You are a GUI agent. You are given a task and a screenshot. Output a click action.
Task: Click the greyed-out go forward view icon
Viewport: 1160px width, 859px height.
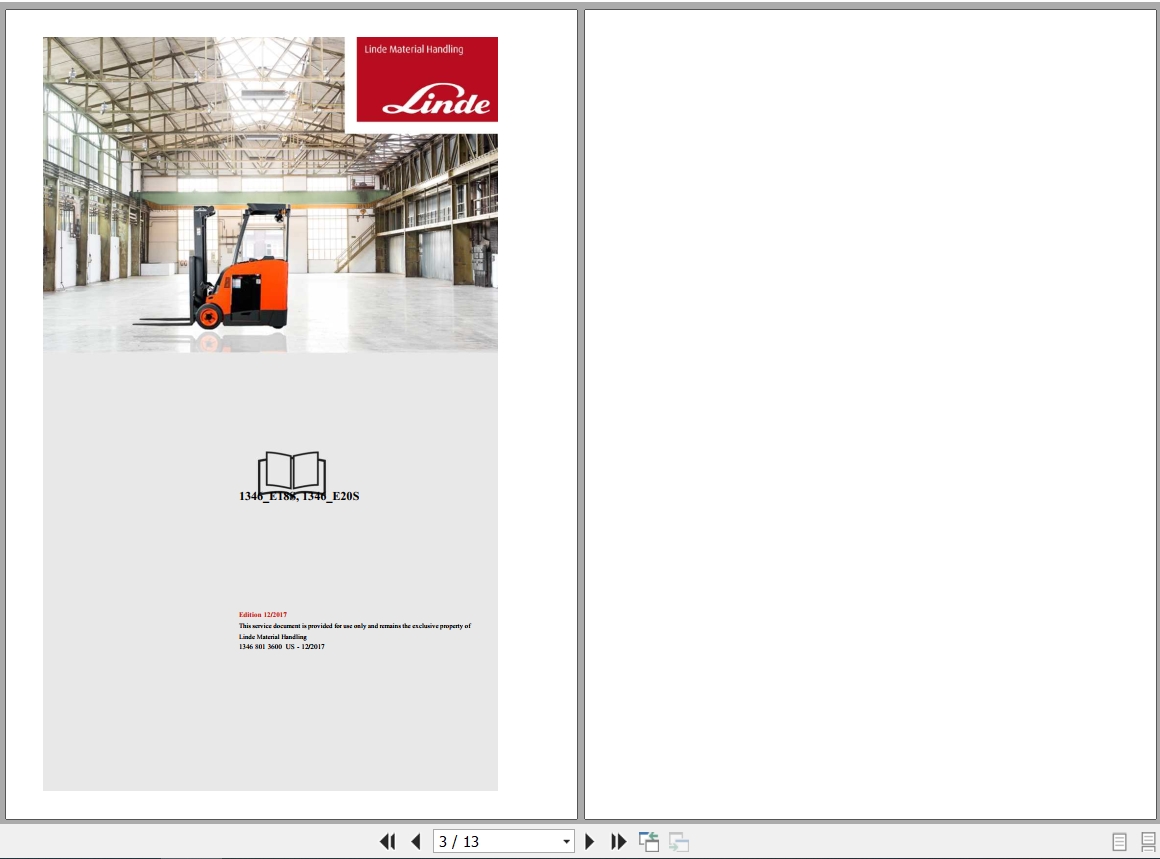(678, 841)
